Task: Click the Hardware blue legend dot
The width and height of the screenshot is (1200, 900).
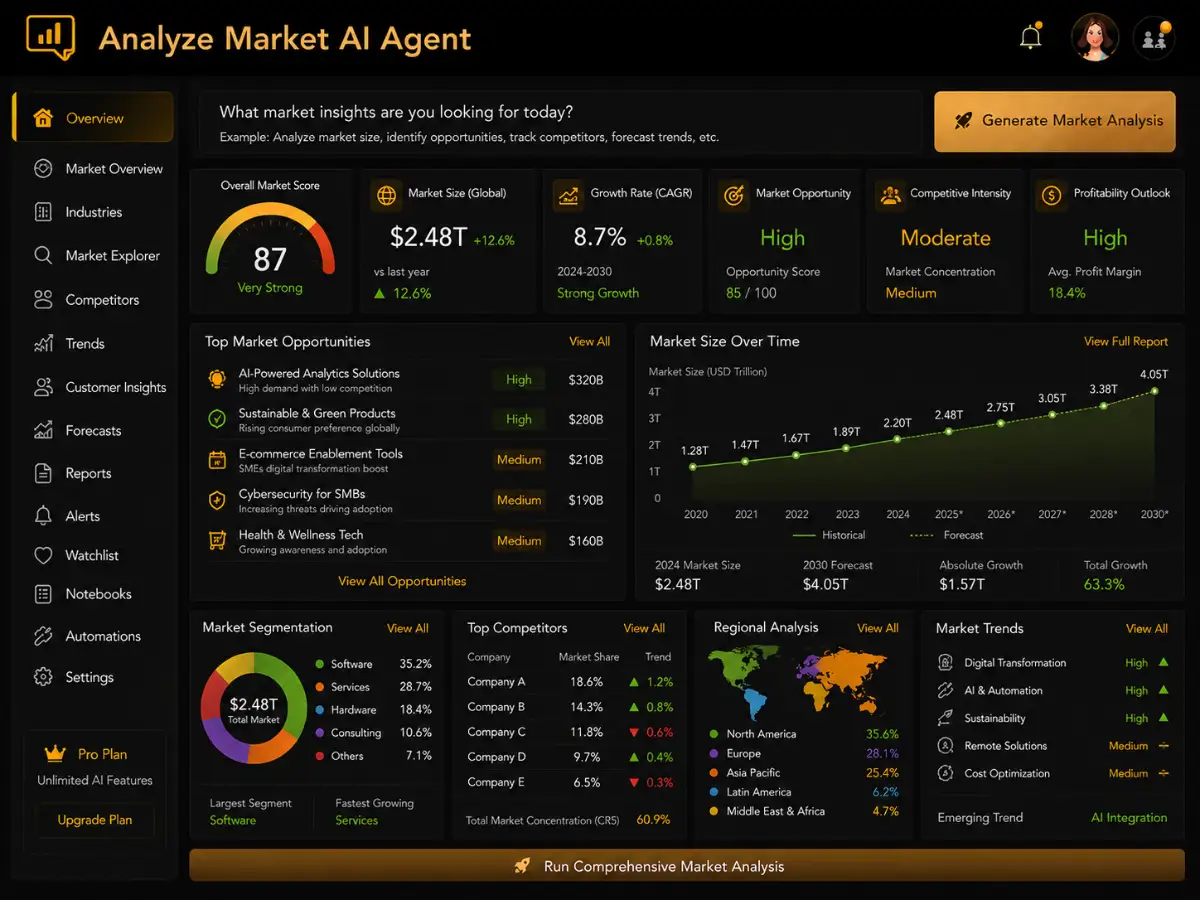Action: 319,710
